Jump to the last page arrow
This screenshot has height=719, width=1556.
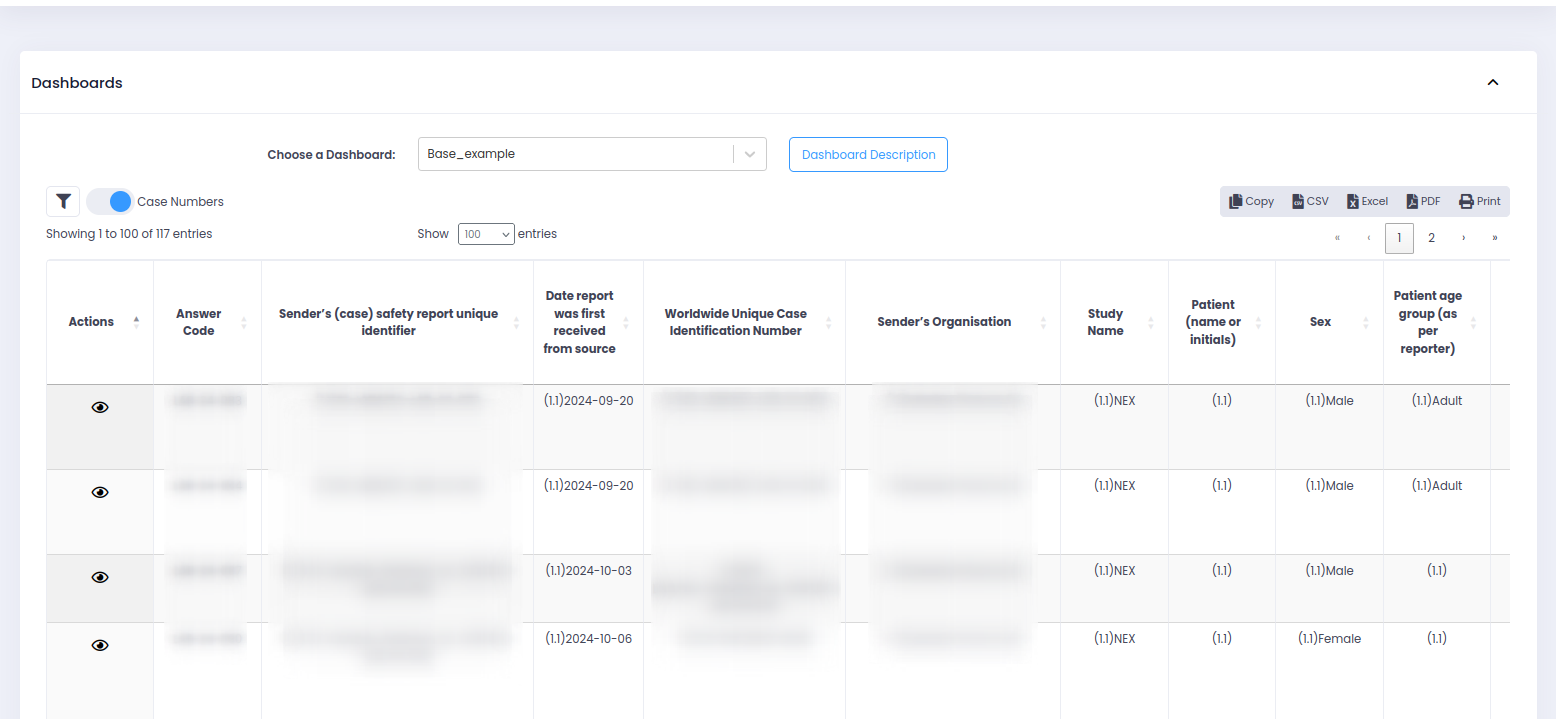(x=1495, y=238)
